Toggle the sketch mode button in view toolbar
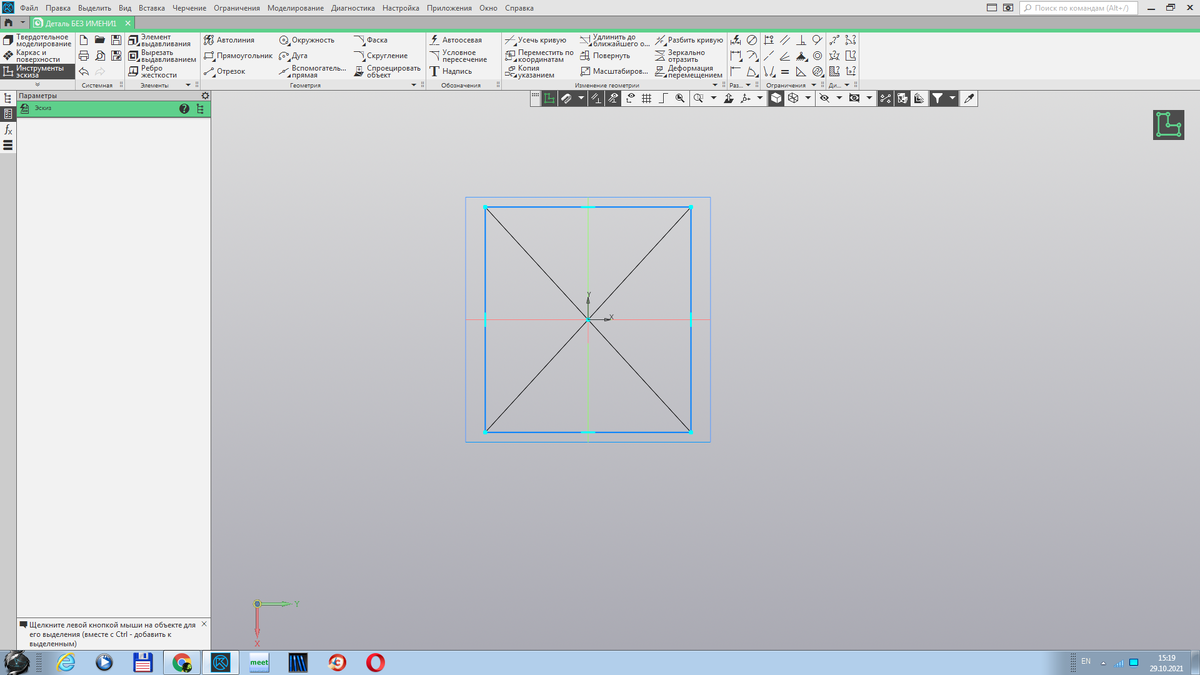Image resolution: width=1200 pixels, height=675 pixels. click(549, 99)
